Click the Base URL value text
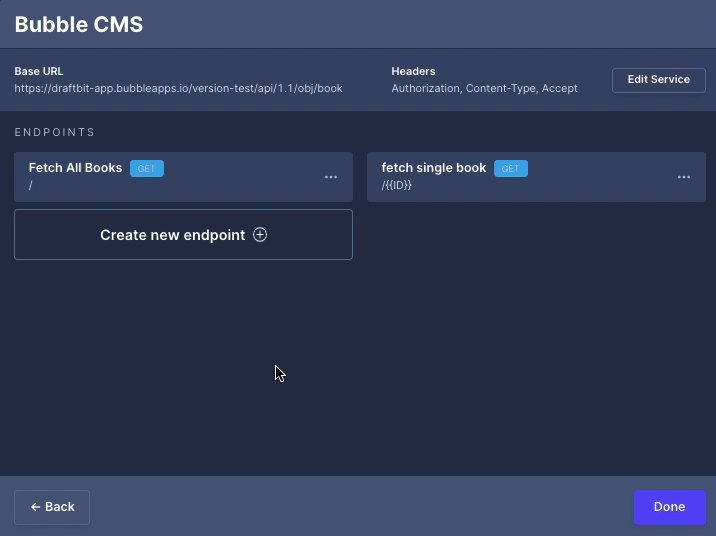The image size is (716, 536). click(178, 88)
